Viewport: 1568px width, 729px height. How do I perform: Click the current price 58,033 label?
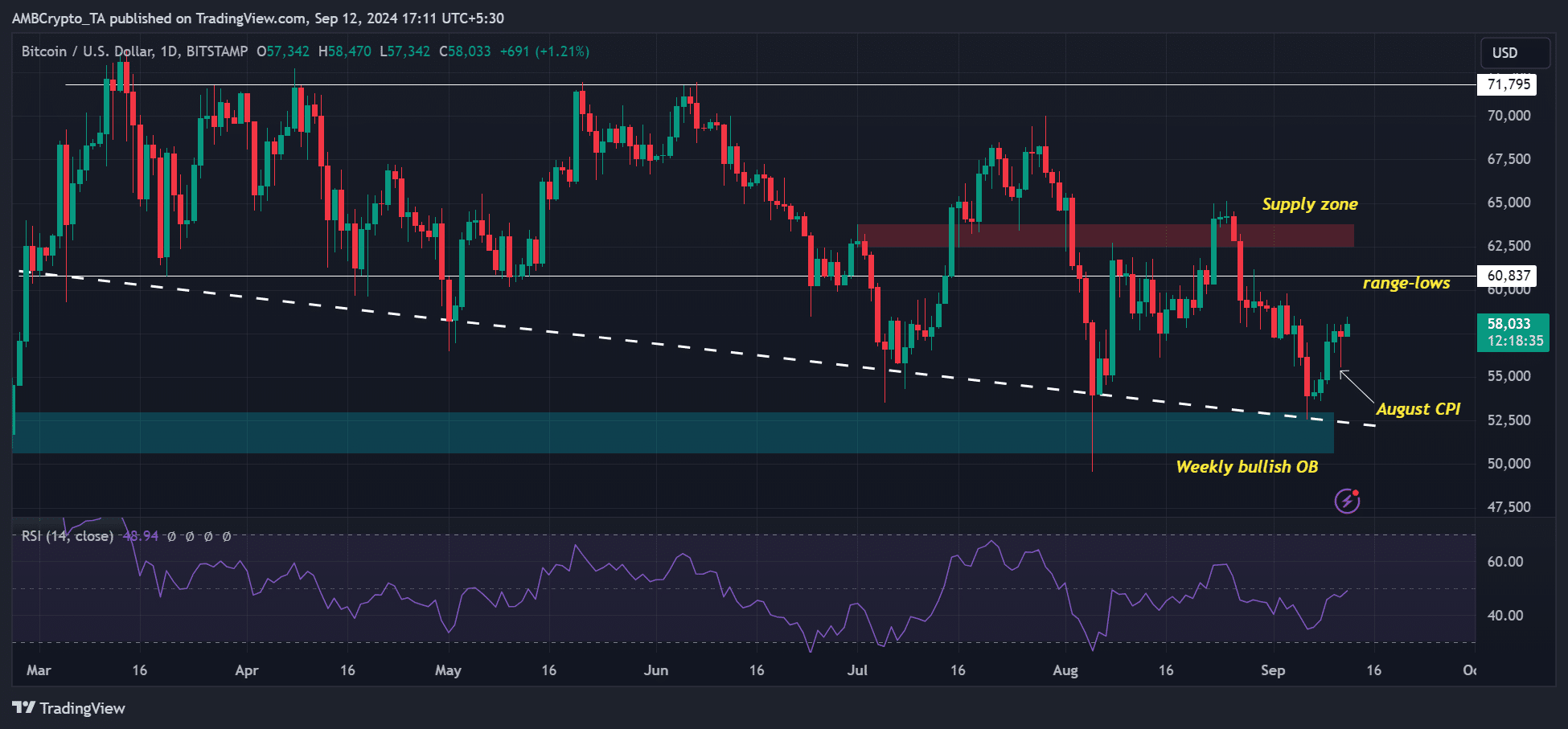coord(1509,324)
